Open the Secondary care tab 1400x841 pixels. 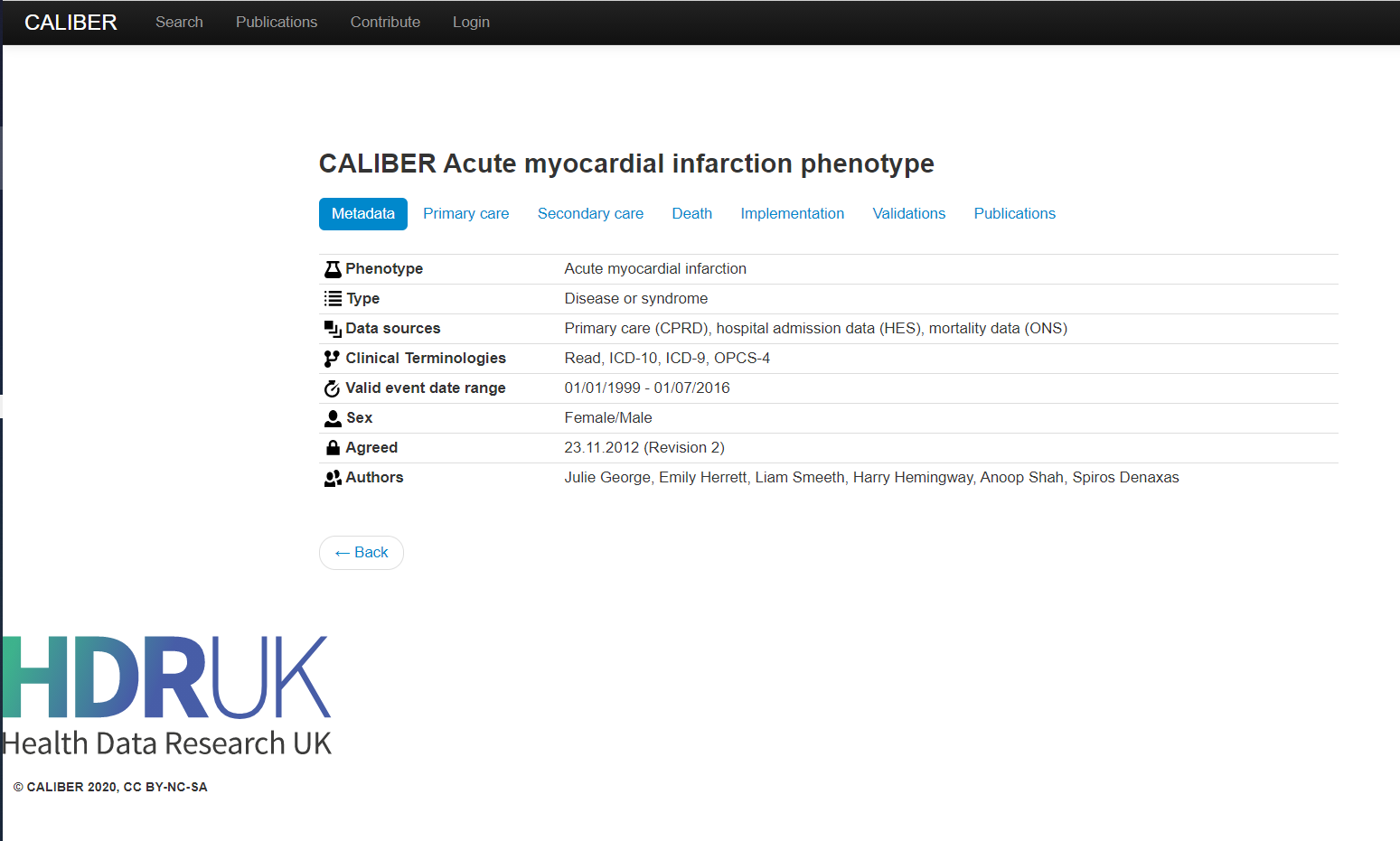590,214
